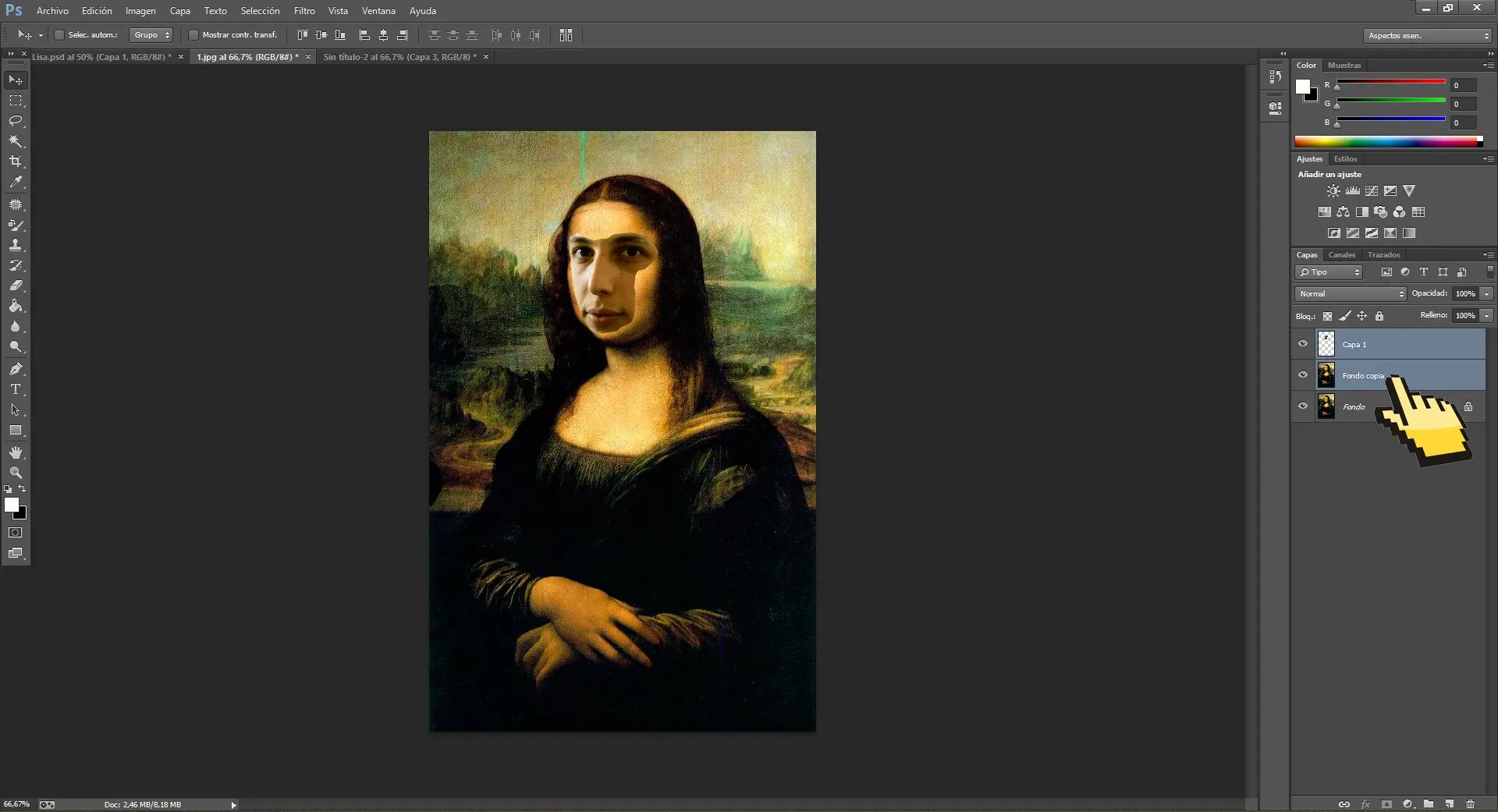Pick the History Brush tool
Viewport: 1498px width, 812px height.
click(x=16, y=265)
